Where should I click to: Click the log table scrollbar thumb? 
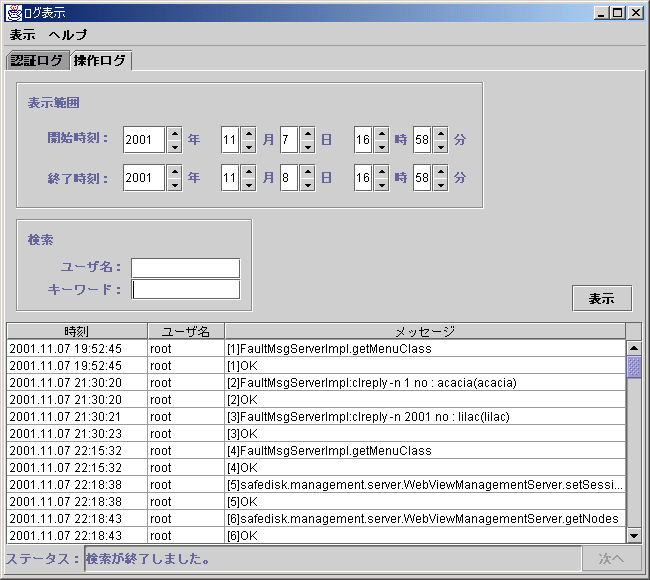coord(634,366)
